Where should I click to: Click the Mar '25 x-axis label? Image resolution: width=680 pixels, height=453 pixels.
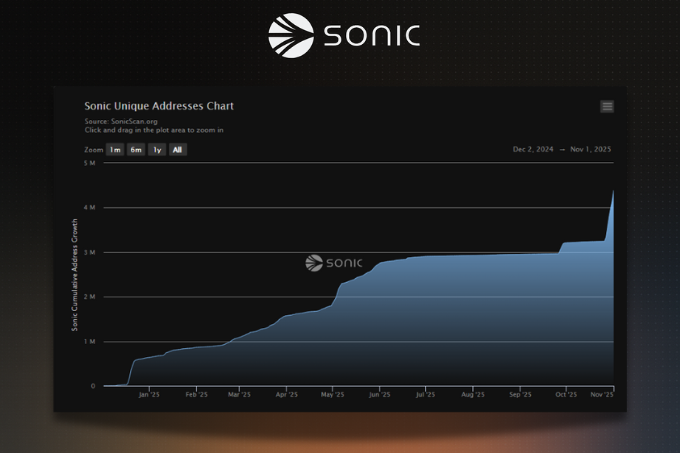click(x=239, y=394)
